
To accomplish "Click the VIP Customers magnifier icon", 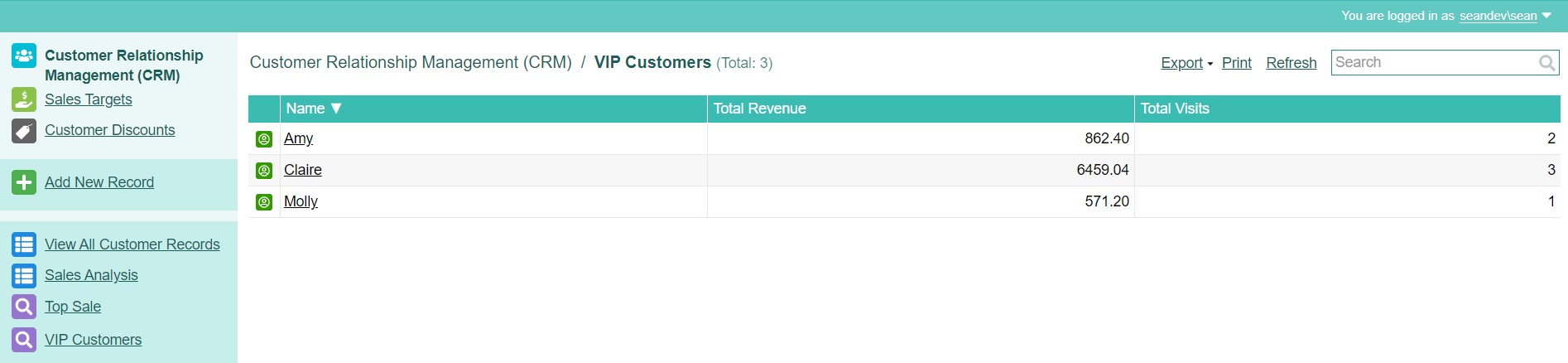I will click(x=24, y=340).
